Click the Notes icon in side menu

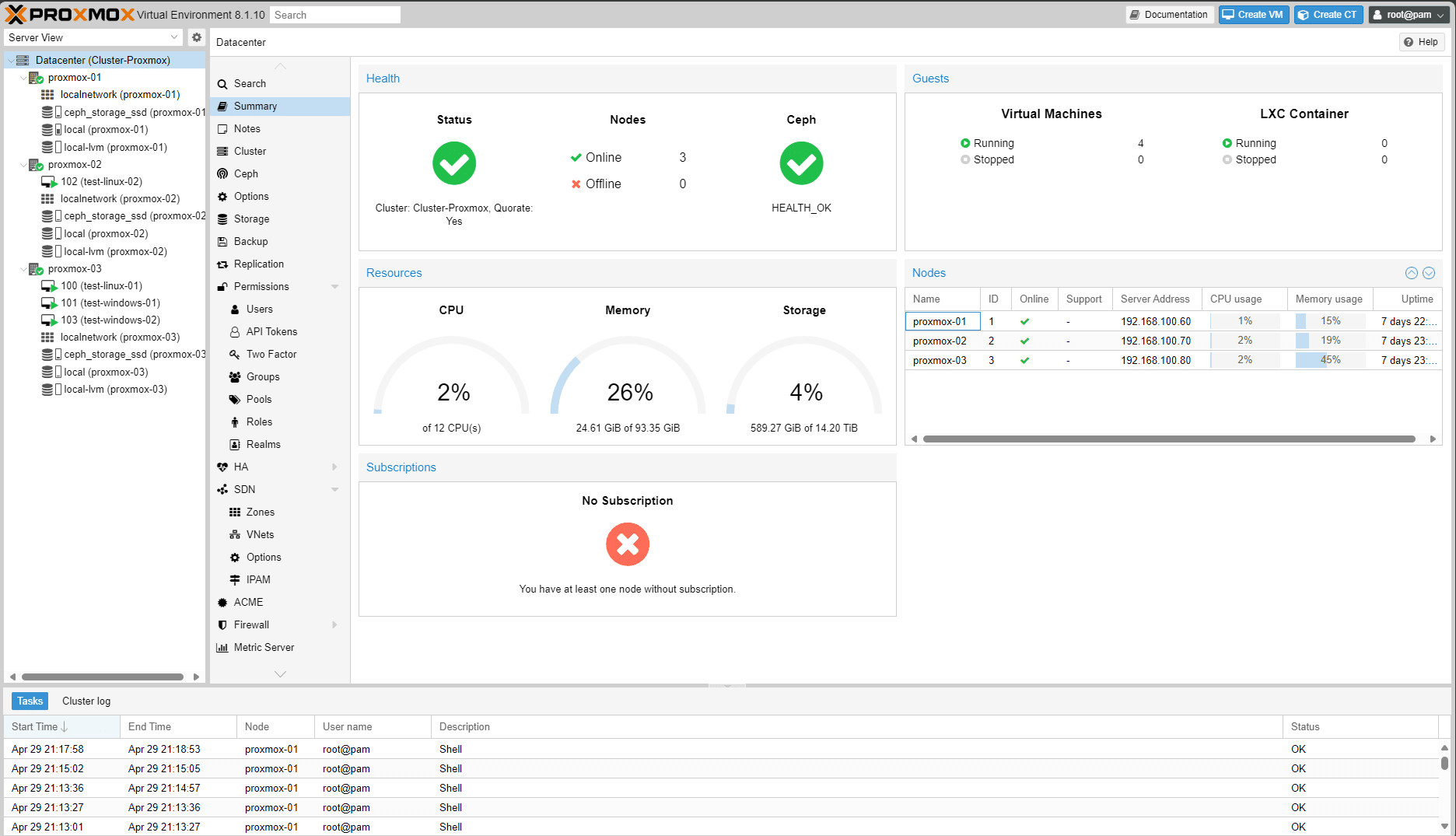pyautogui.click(x=222, y=129)
